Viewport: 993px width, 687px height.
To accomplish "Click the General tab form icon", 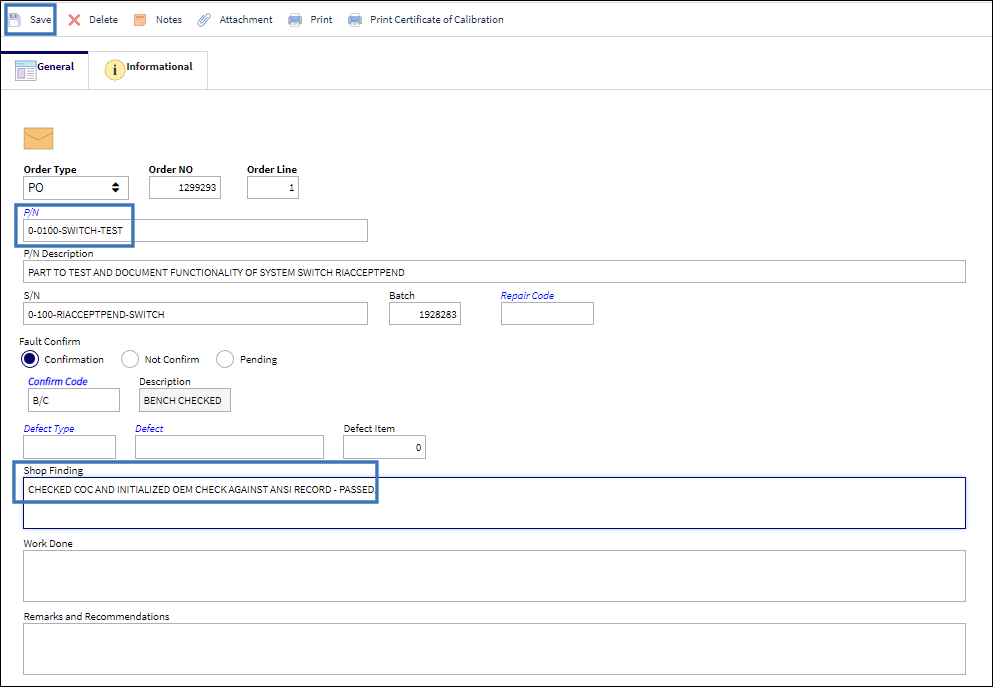I will [x=25, y=70].
